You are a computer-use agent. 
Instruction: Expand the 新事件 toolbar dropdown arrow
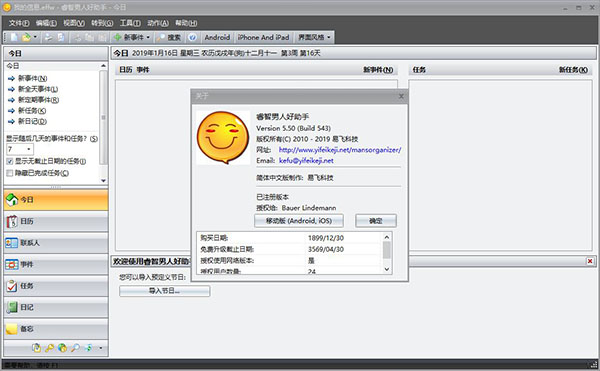(x=148, y=37)
